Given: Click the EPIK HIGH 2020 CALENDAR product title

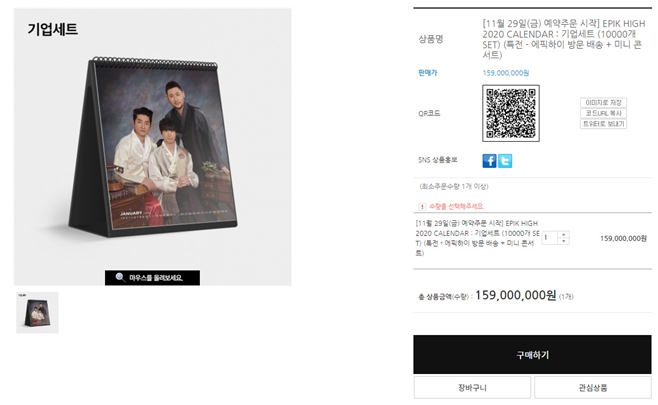Looking at the screenshot, I should point(562,39).
